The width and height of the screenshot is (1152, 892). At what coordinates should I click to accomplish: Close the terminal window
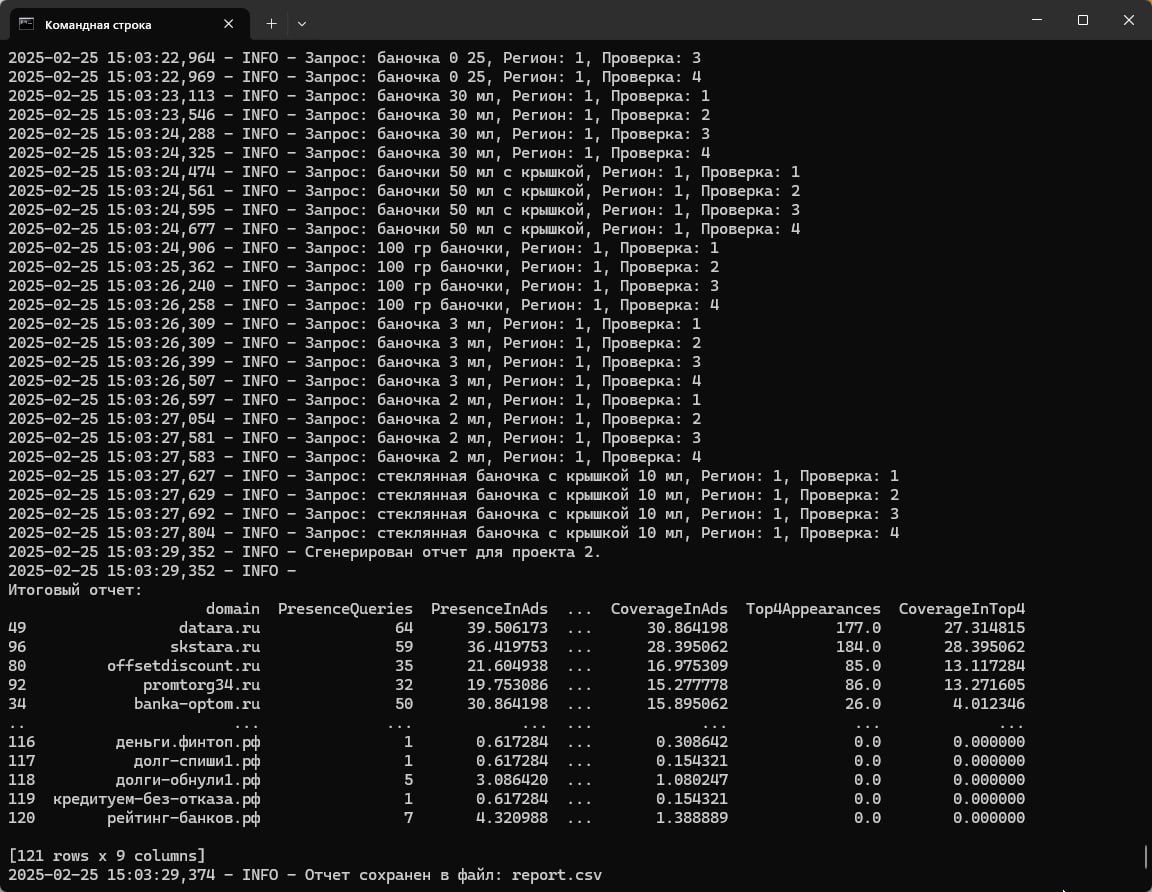point(1128,20)
